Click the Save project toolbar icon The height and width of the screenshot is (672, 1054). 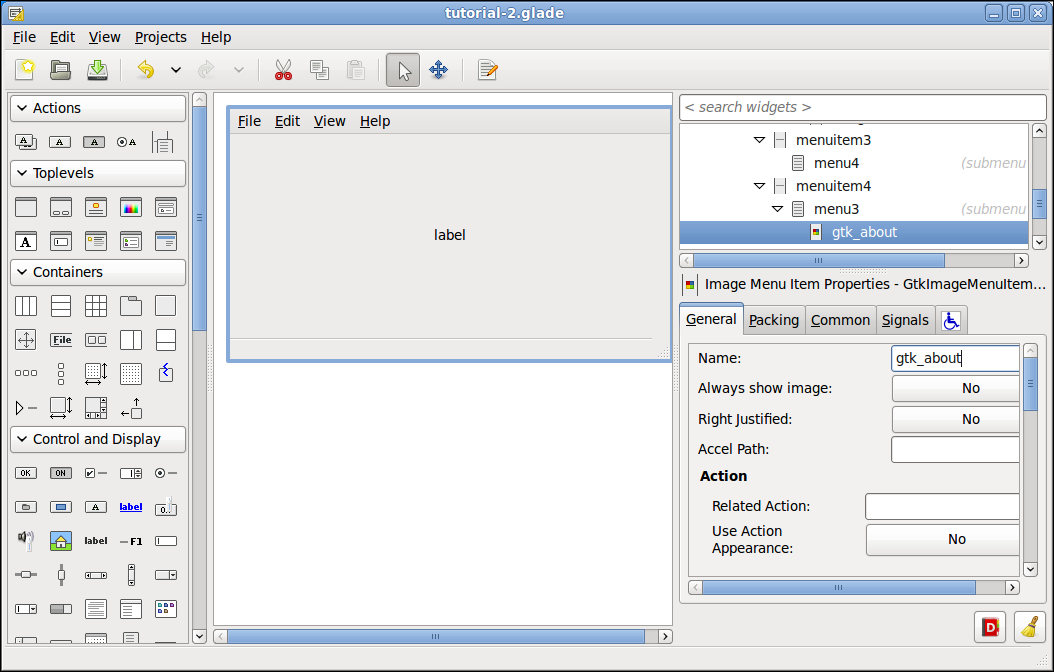tap(97, 70)
